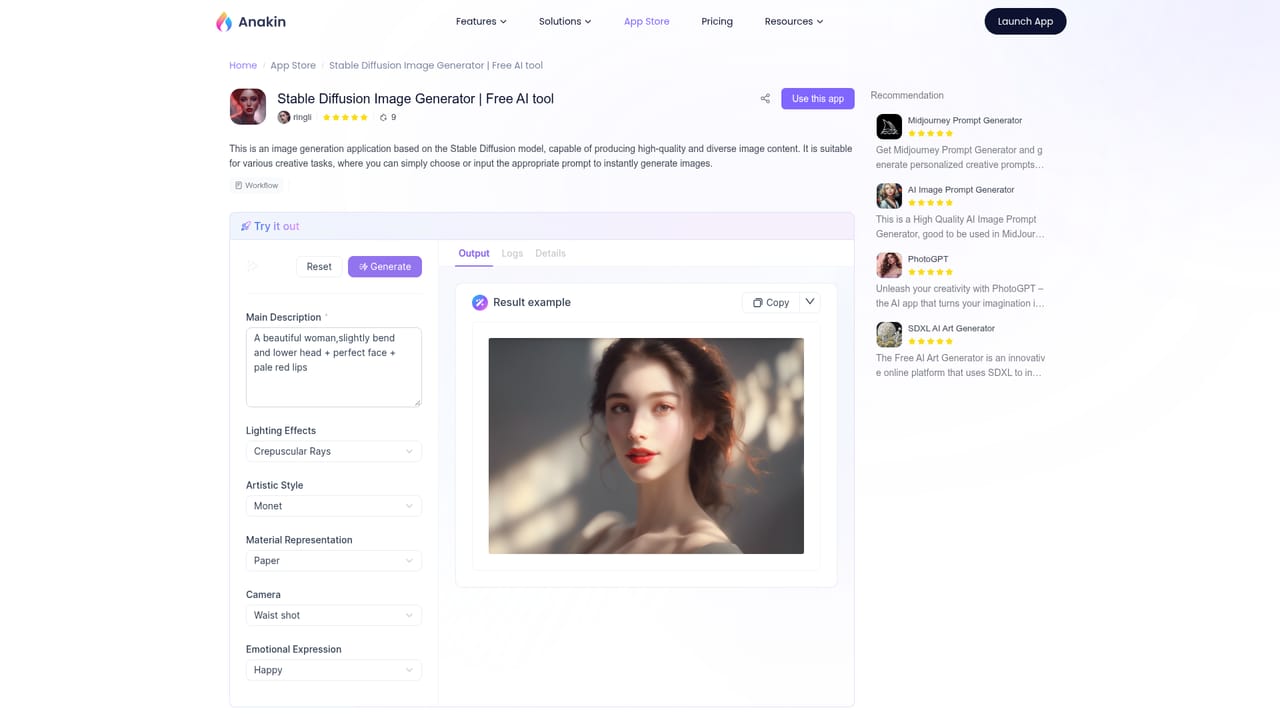The width and height of the screenshot is (1280, 720).
Task: Click the Result example round icon
Action: tap(480, 302)
